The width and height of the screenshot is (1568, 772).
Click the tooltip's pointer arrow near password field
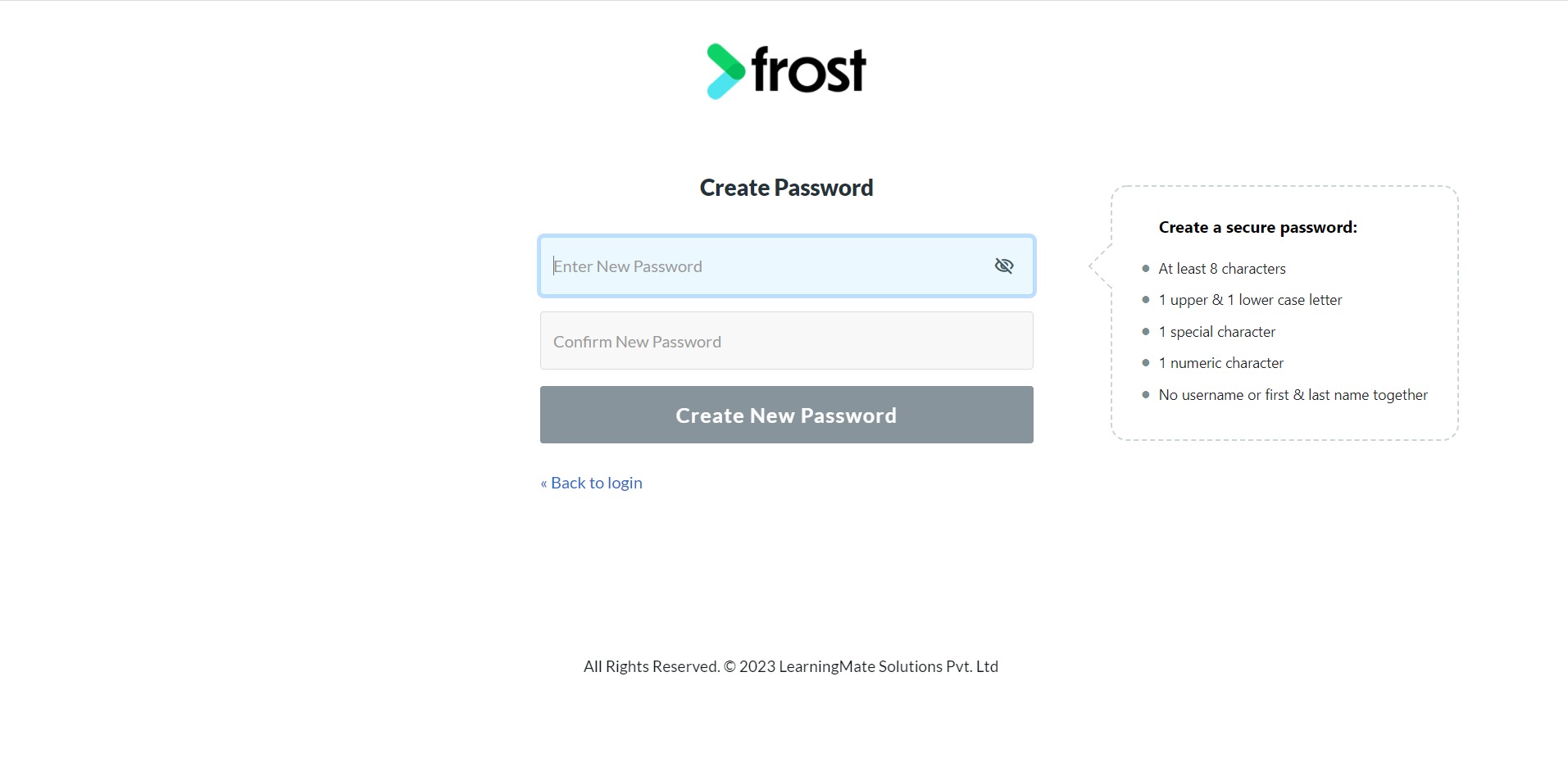pyautogui.click(x=1100, y=266)
